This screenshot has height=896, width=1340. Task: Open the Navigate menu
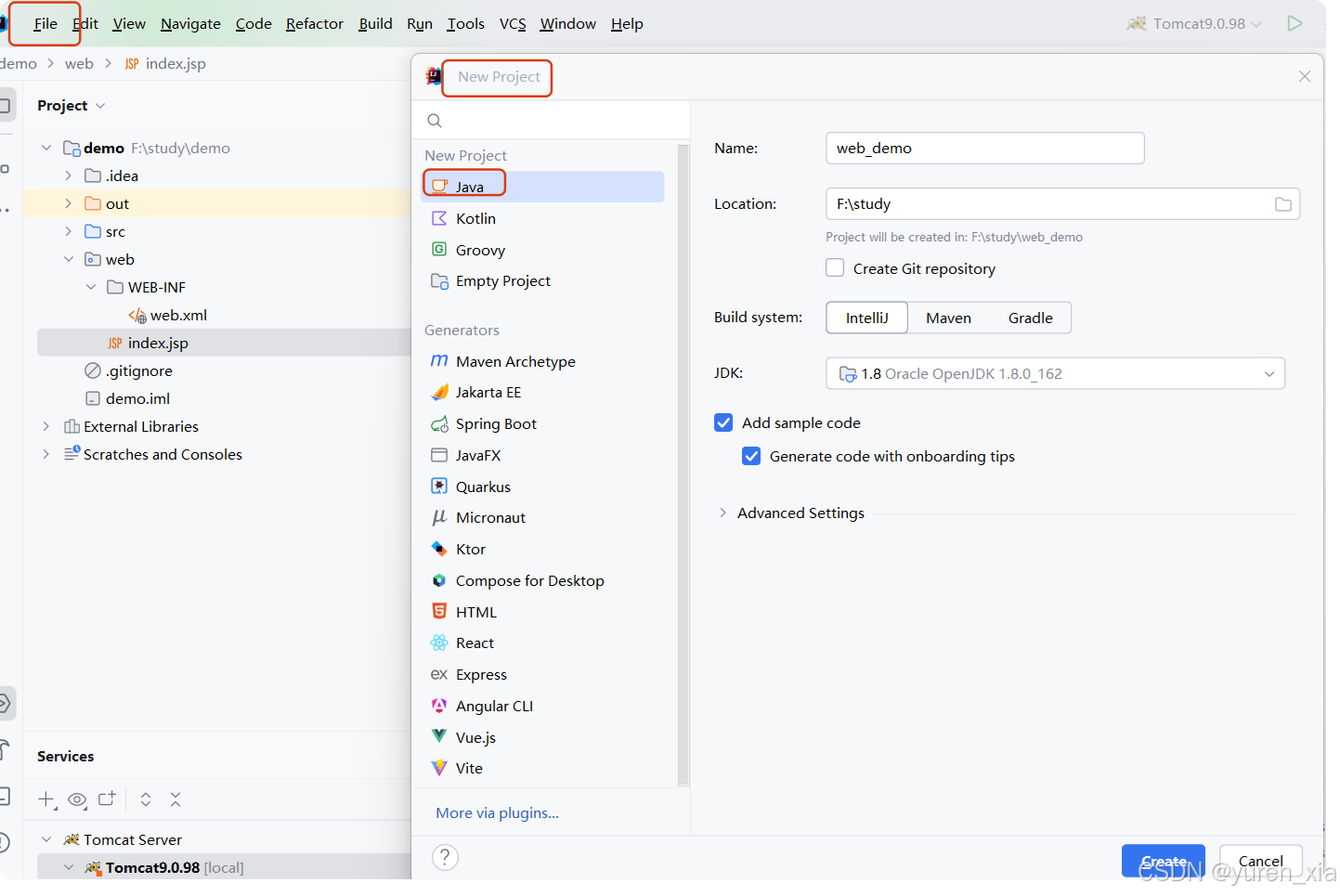point(190,24)
